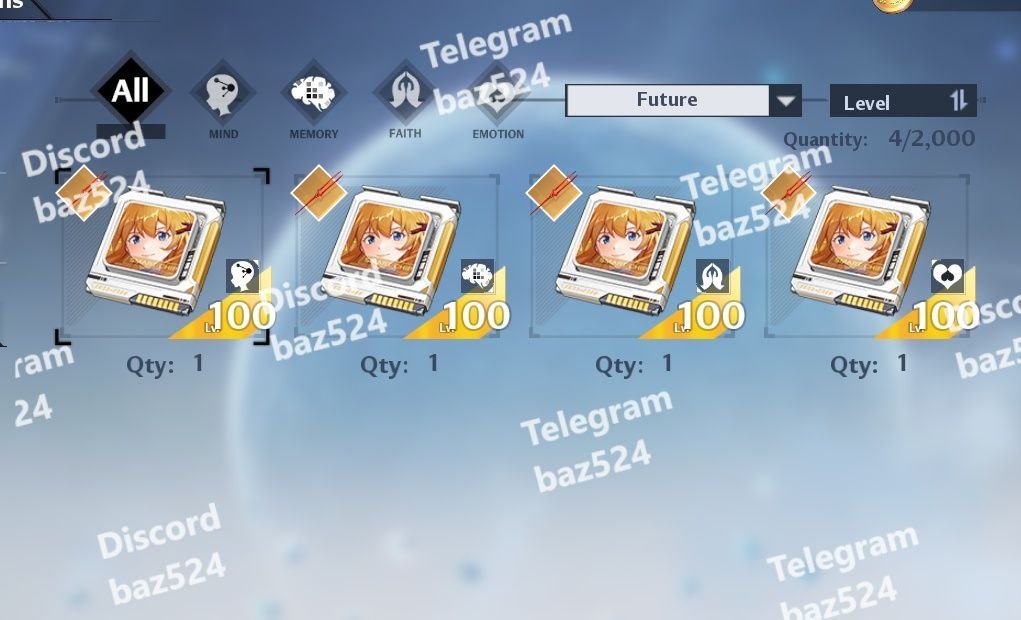This screenshot has height=620, width=1021.
Task: Click the gold coin currency icon
Action: point(894,5)
